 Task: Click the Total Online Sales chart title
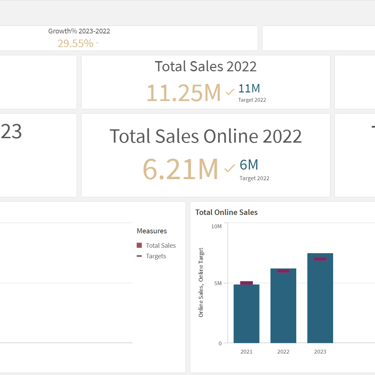[226, 212]
